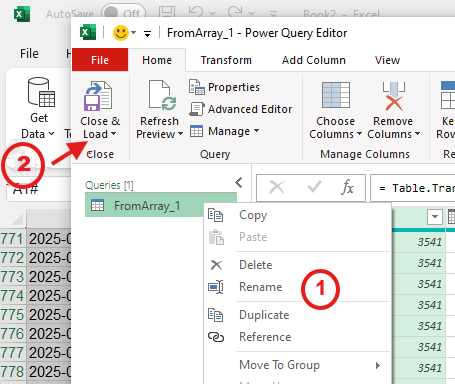Customize the Quick Access Toolbar dropdown

pos(147,33)
